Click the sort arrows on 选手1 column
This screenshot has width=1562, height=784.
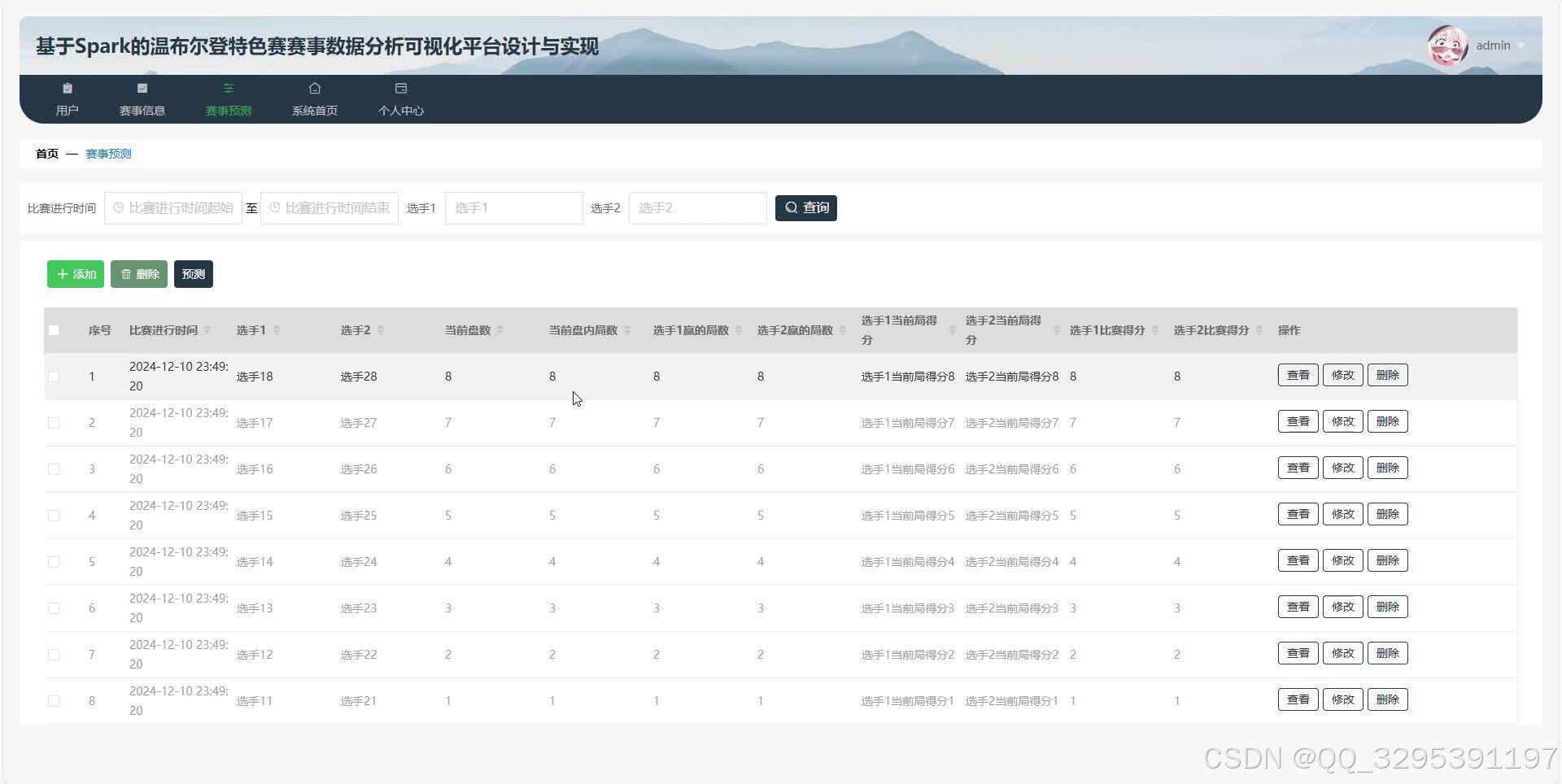(277, 330)
